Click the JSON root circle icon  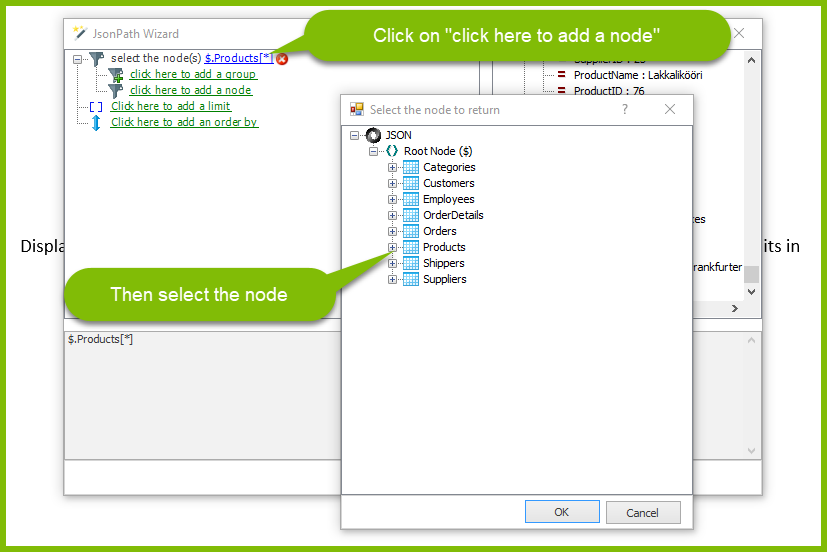point(373,135)
